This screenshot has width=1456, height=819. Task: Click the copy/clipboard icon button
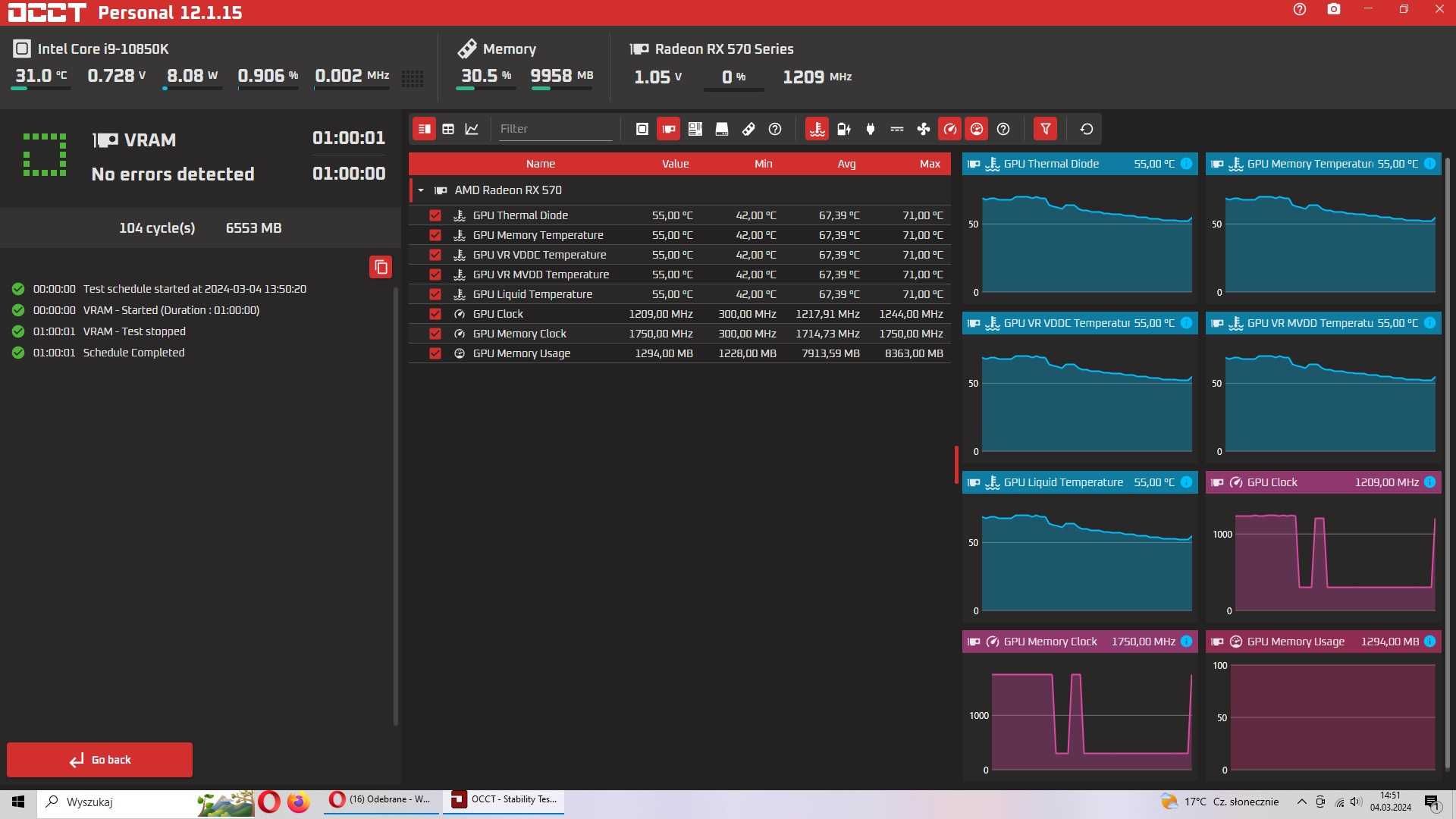click(x=382, y=266)
